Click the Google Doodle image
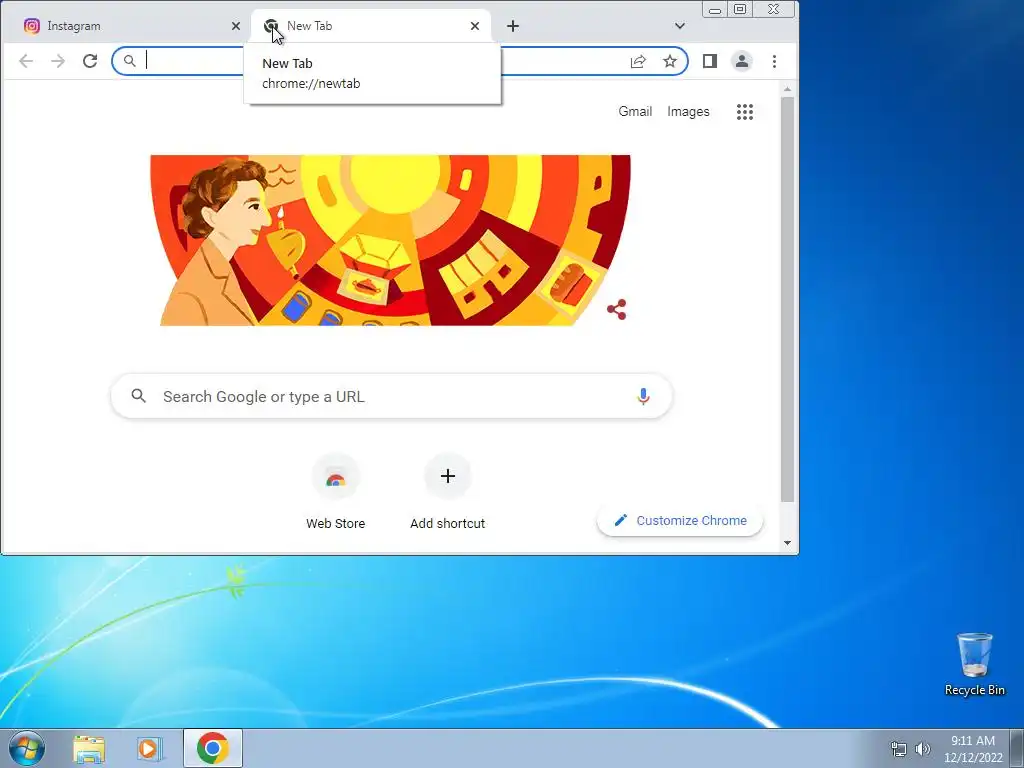This screenshot has width=1024, height=768. [x=390, y=240]
